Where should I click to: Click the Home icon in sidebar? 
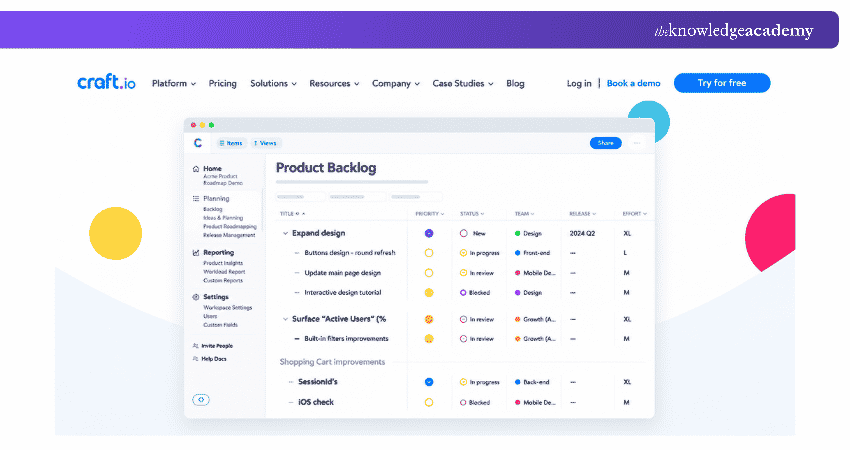pyautogui.click(x=196, y=169)
